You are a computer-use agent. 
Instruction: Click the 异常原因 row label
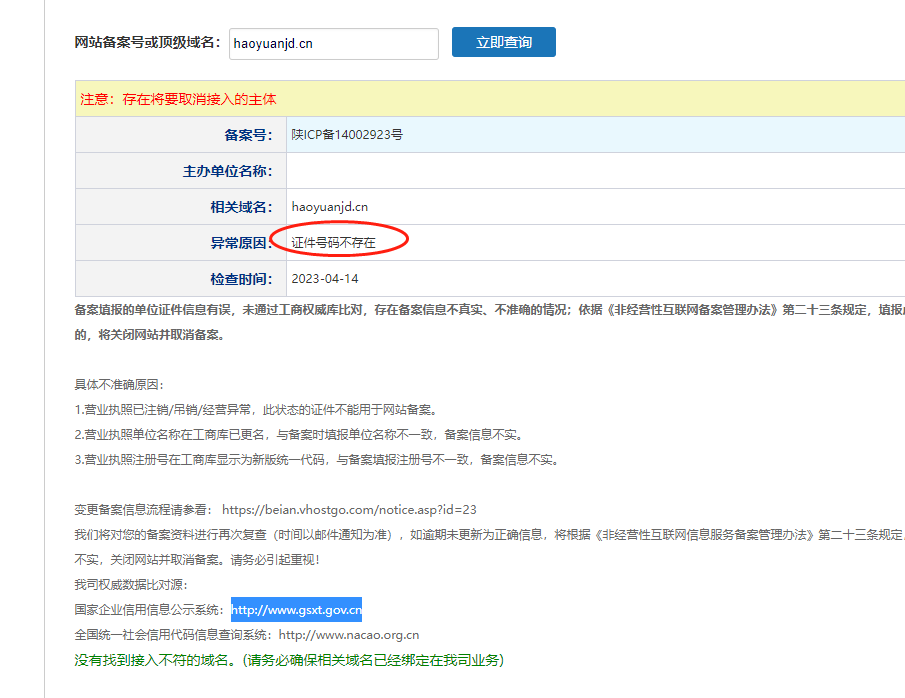click(x=234, y=243)
